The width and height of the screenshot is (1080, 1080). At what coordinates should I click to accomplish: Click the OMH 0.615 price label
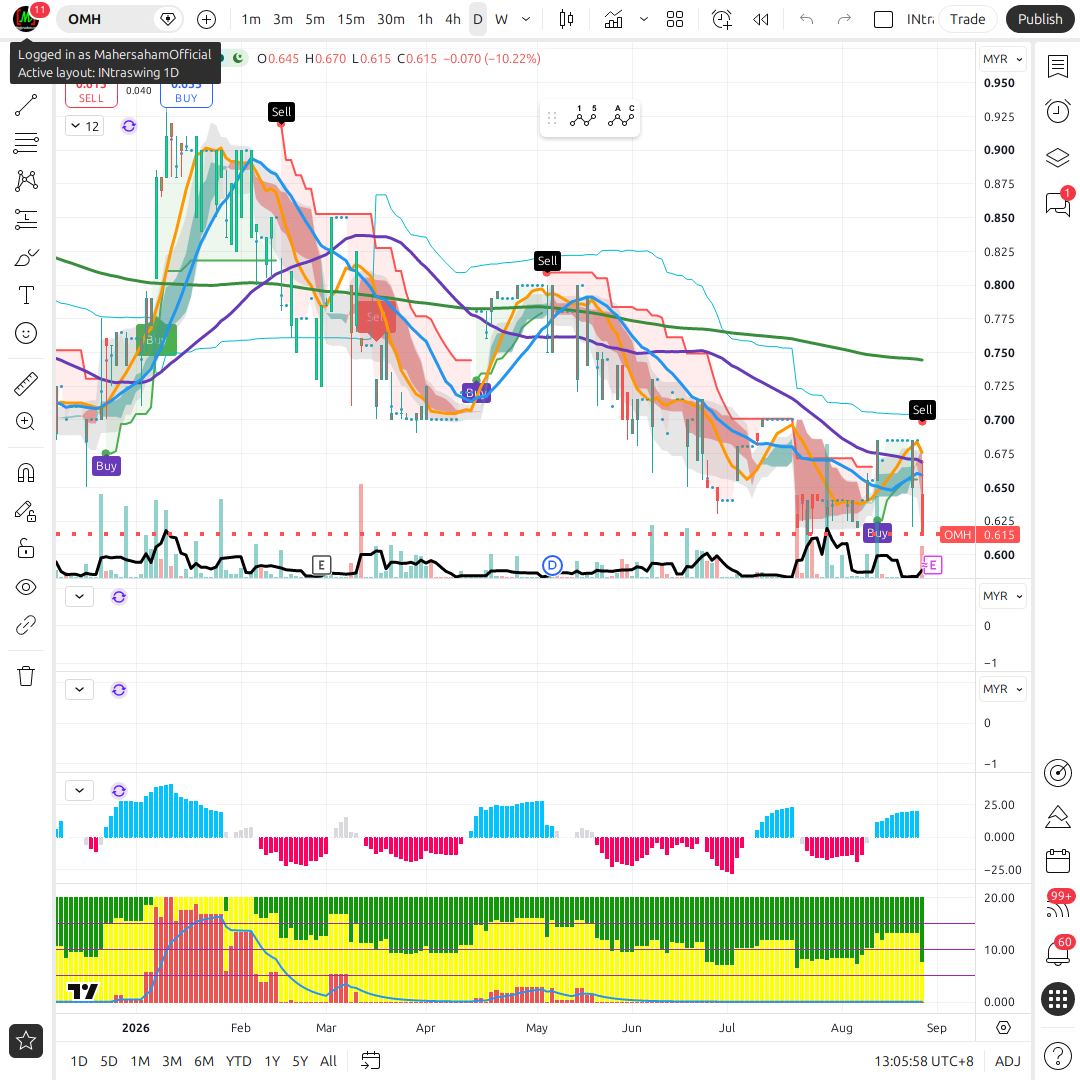coord(978,534)
